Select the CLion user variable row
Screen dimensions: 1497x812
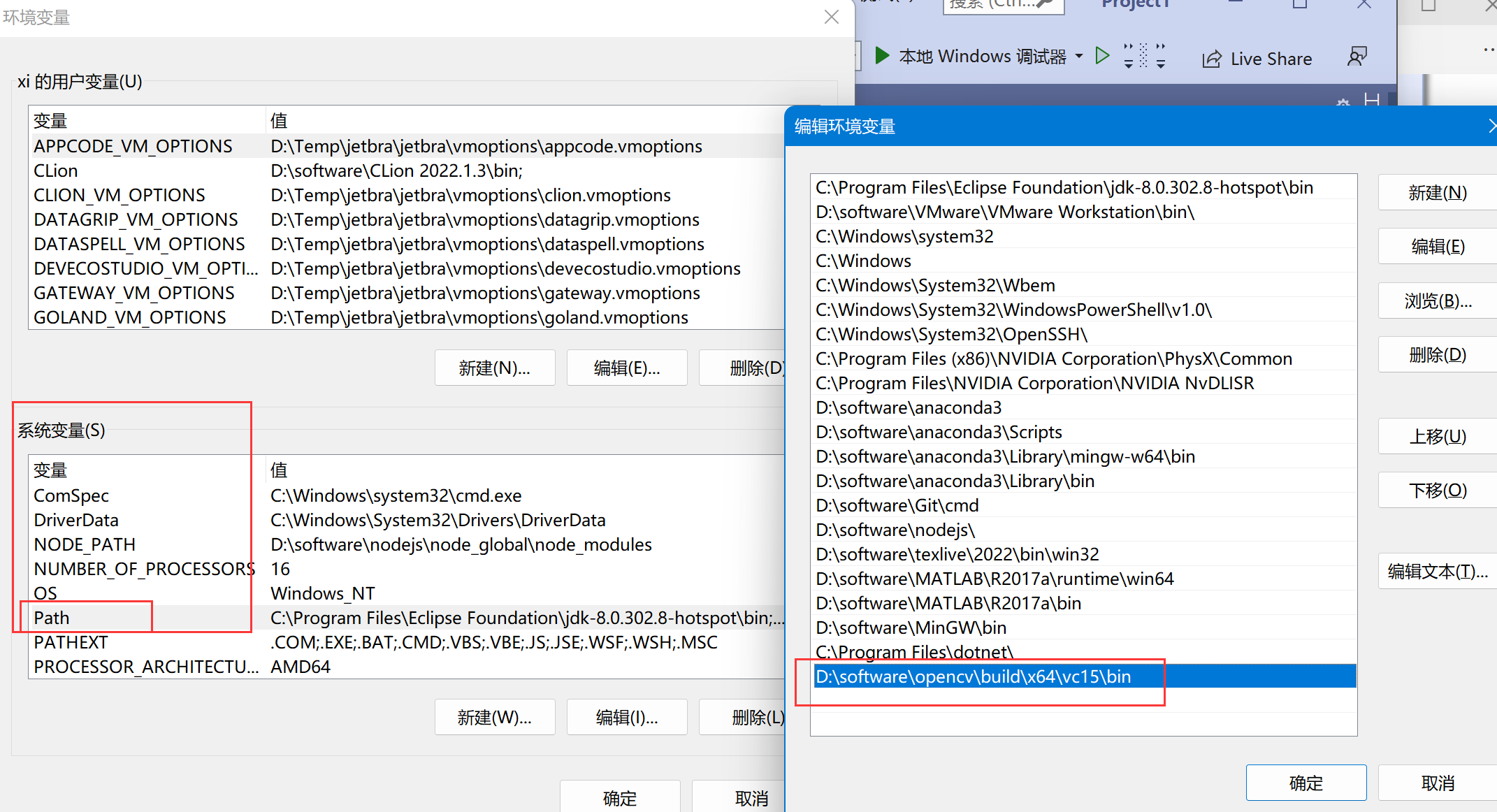[x=56, y=171]
